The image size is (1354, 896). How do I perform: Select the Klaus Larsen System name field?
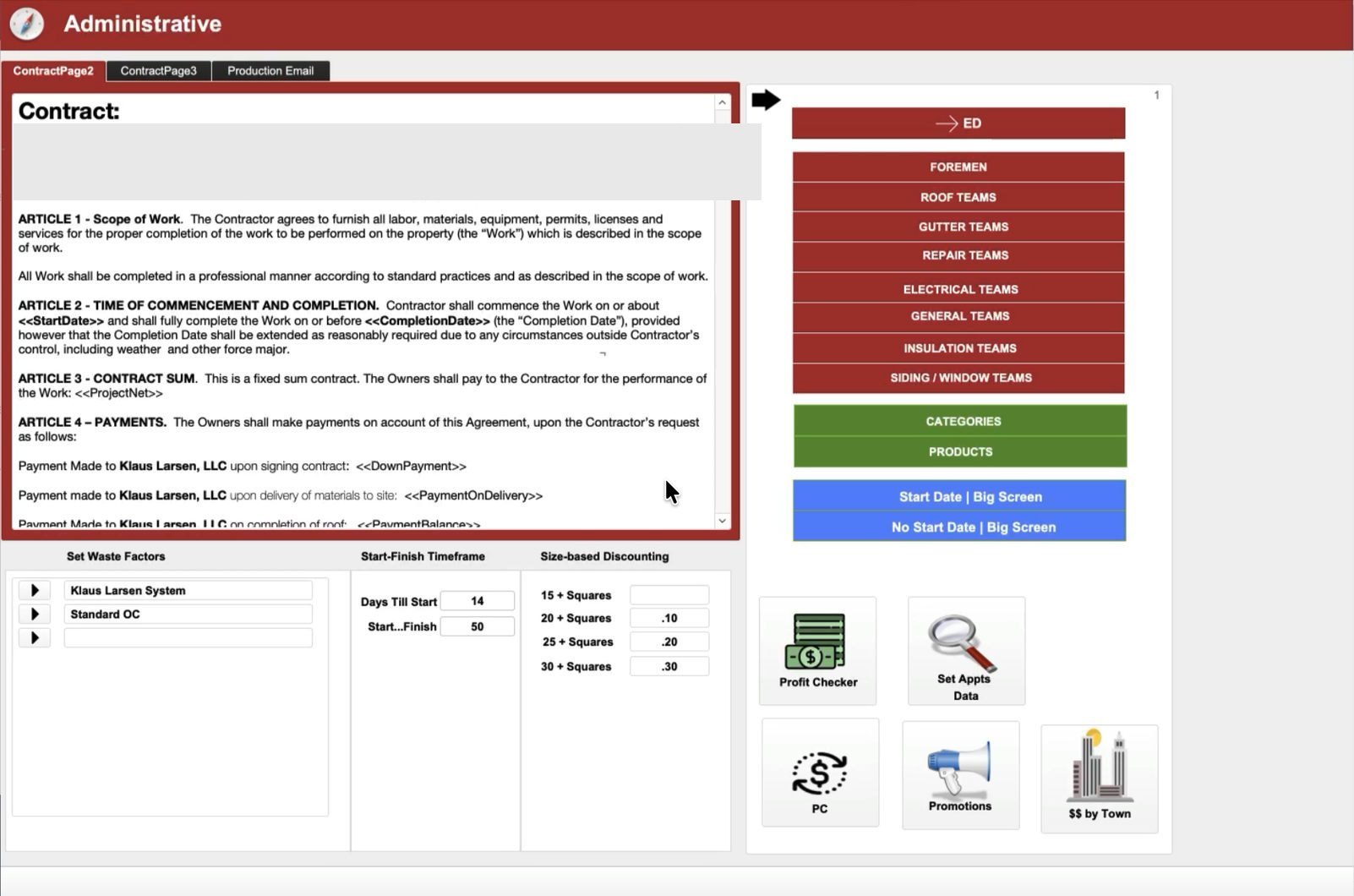pyautogui.click(x=188, y=590)
